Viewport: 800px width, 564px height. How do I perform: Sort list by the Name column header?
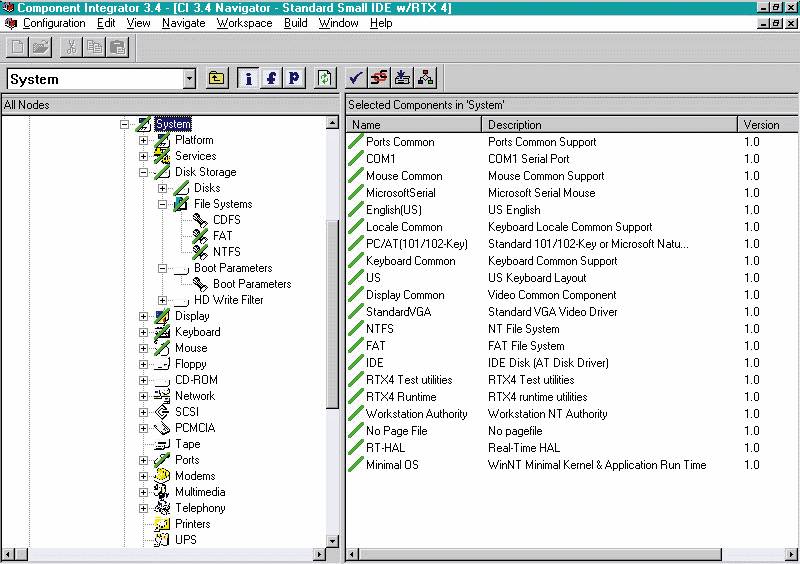click(x=414, y=125)
